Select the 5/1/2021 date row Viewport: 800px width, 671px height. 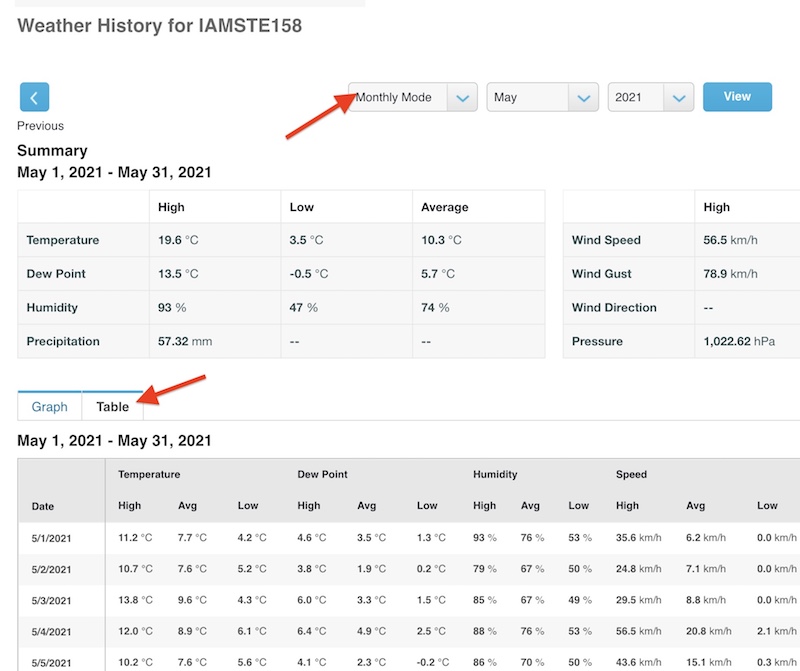51,538
